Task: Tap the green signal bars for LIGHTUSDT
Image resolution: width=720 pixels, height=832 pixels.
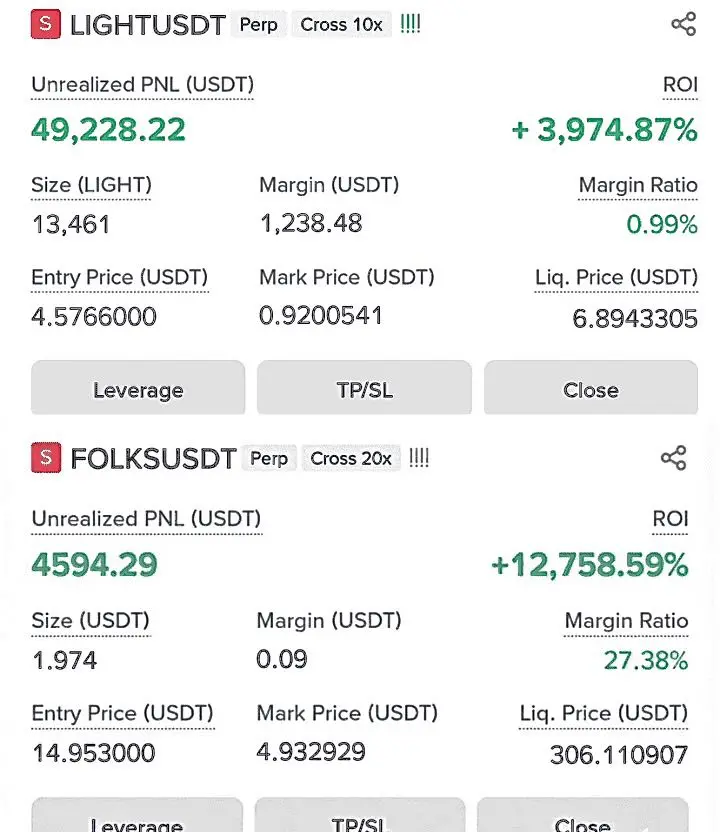Action: point(410,24)
